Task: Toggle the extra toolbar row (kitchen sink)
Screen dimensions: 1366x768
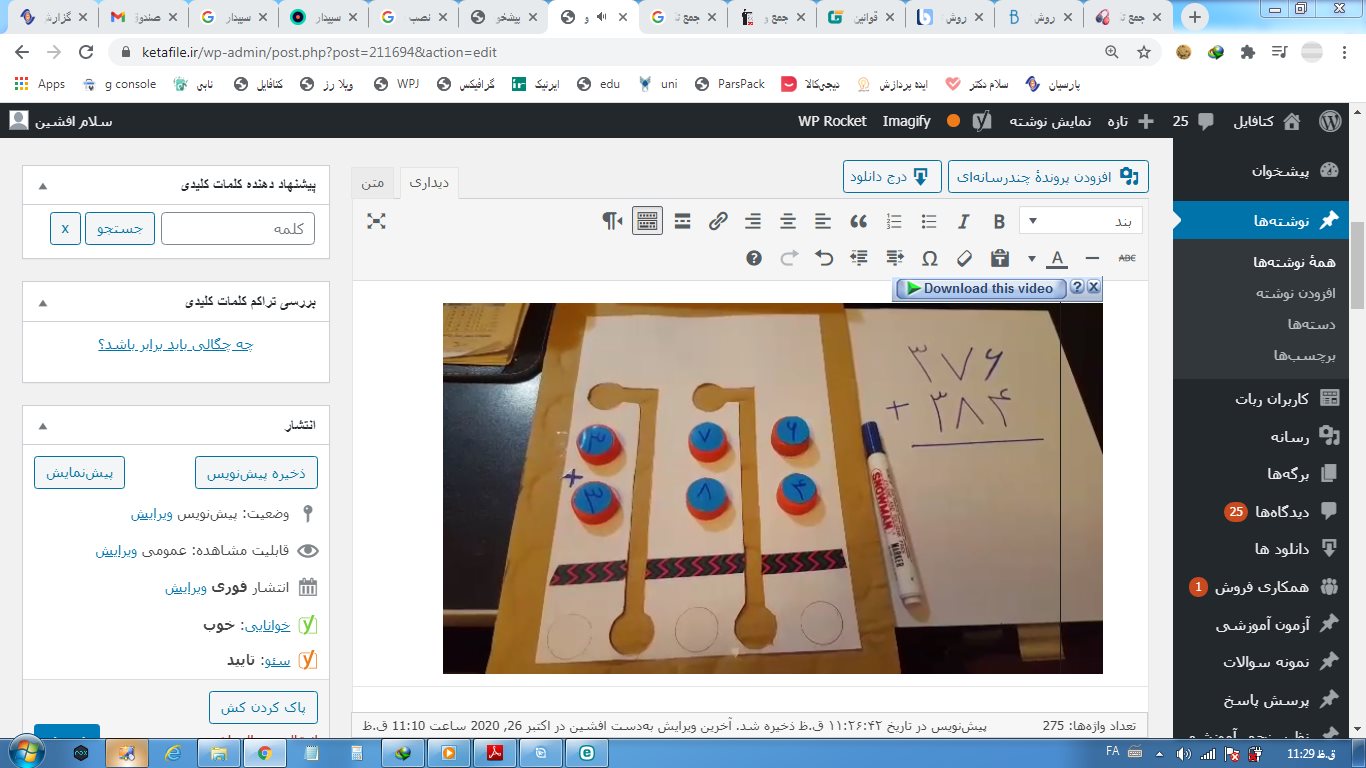Action: (647, 221)
